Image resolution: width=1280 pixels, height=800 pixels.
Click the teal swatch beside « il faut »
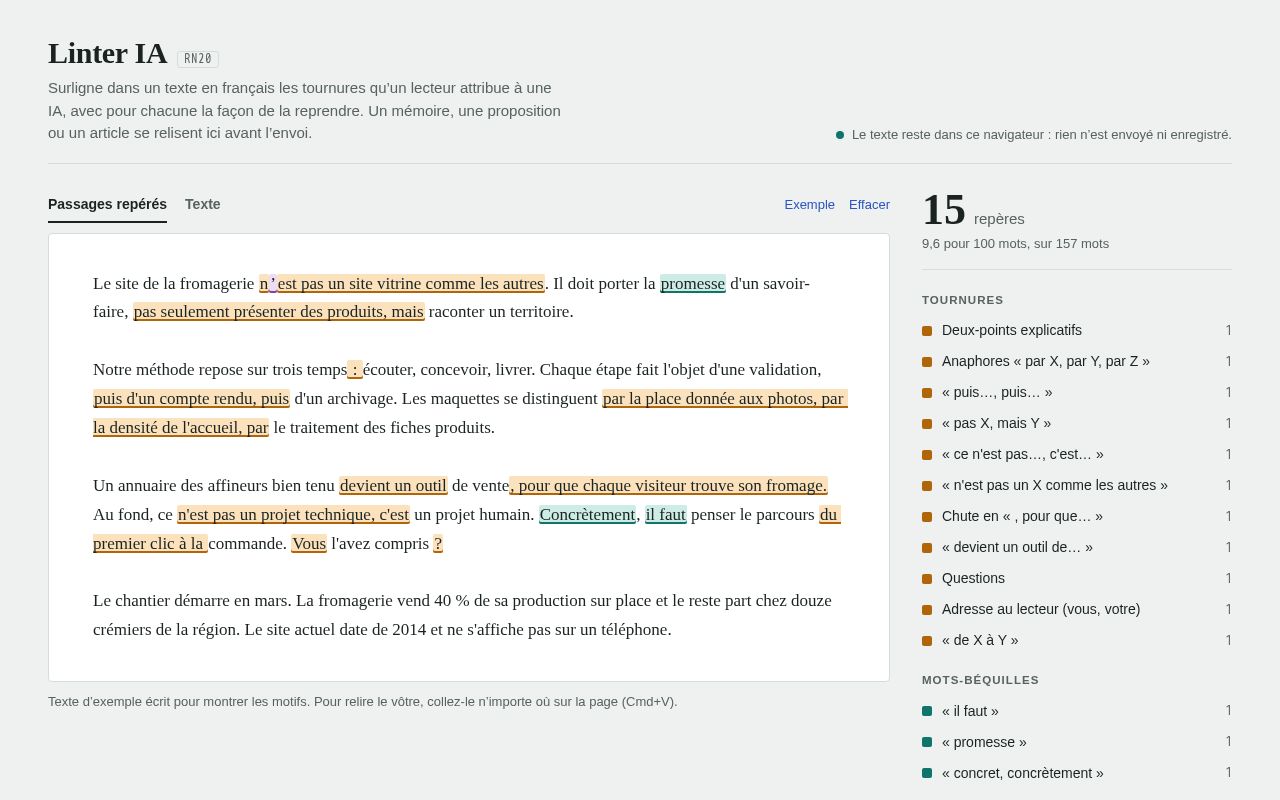click(927, 712)
